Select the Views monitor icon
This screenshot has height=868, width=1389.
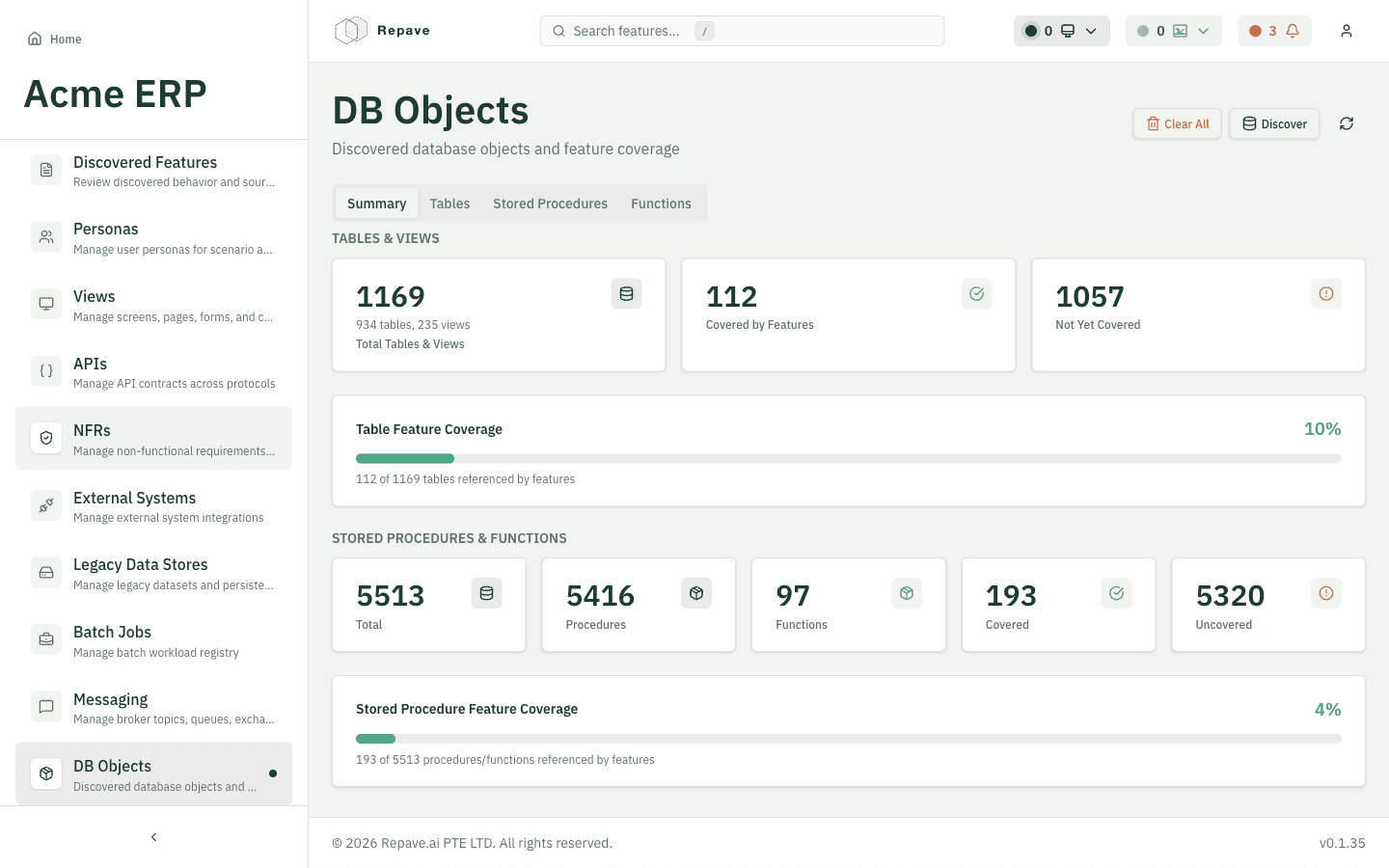click(46, 304)
